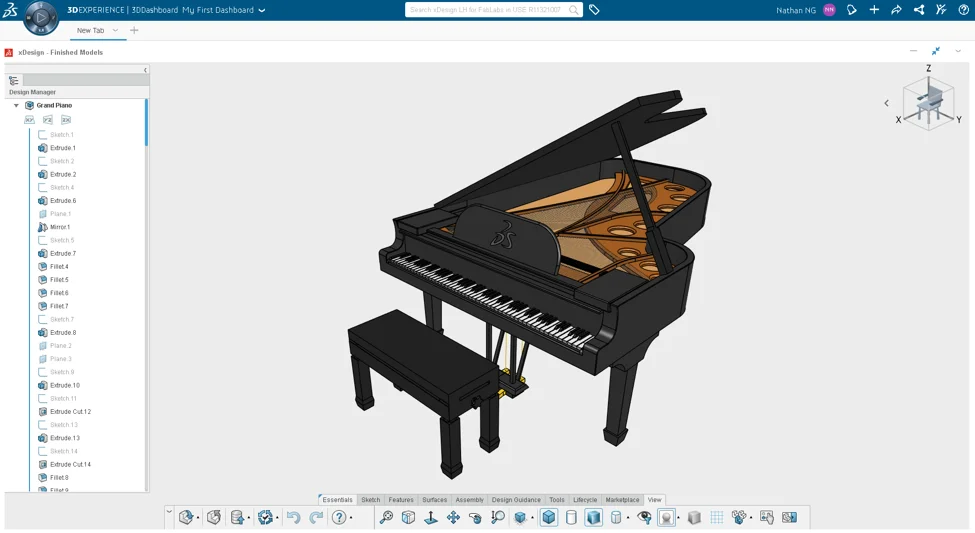Toggle the grid display icon
This screenshot has width=975, height=533.
(717, 517)
